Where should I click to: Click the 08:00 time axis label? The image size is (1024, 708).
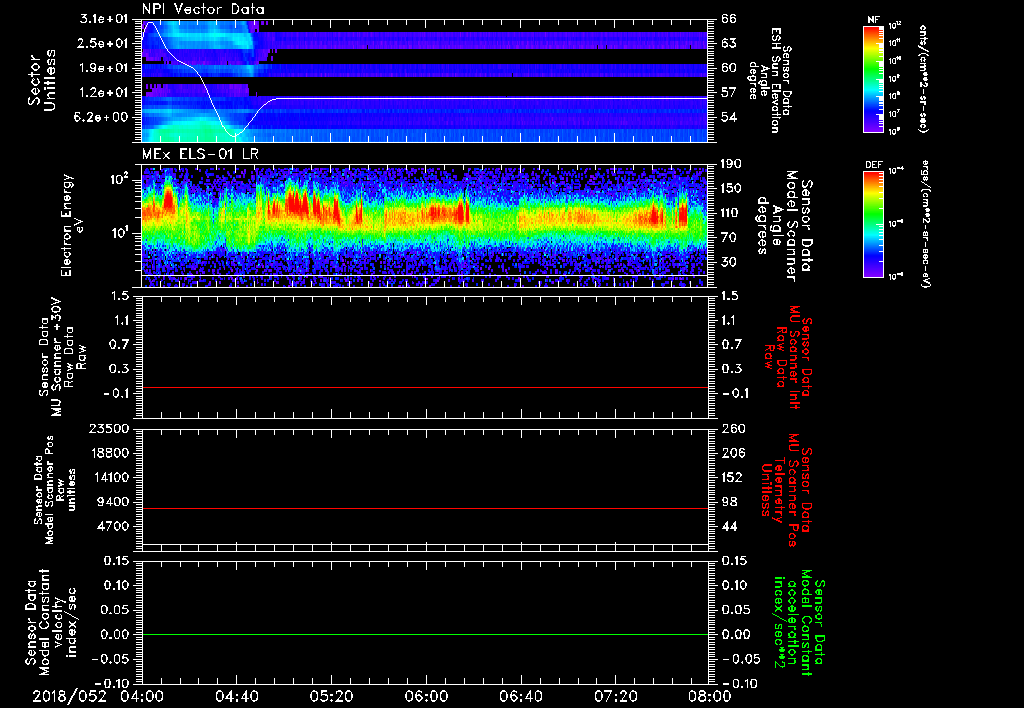tap(710, 696)
